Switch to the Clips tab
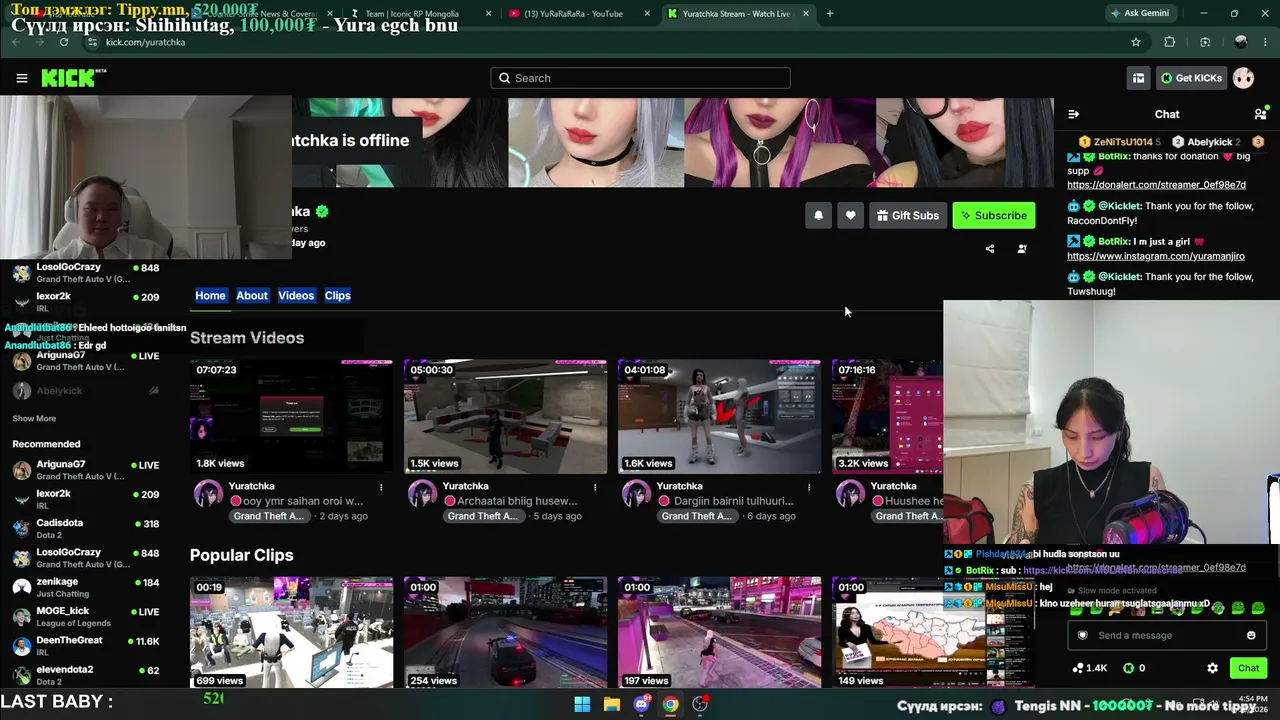 pyautogui.click(x=338, y=295)
